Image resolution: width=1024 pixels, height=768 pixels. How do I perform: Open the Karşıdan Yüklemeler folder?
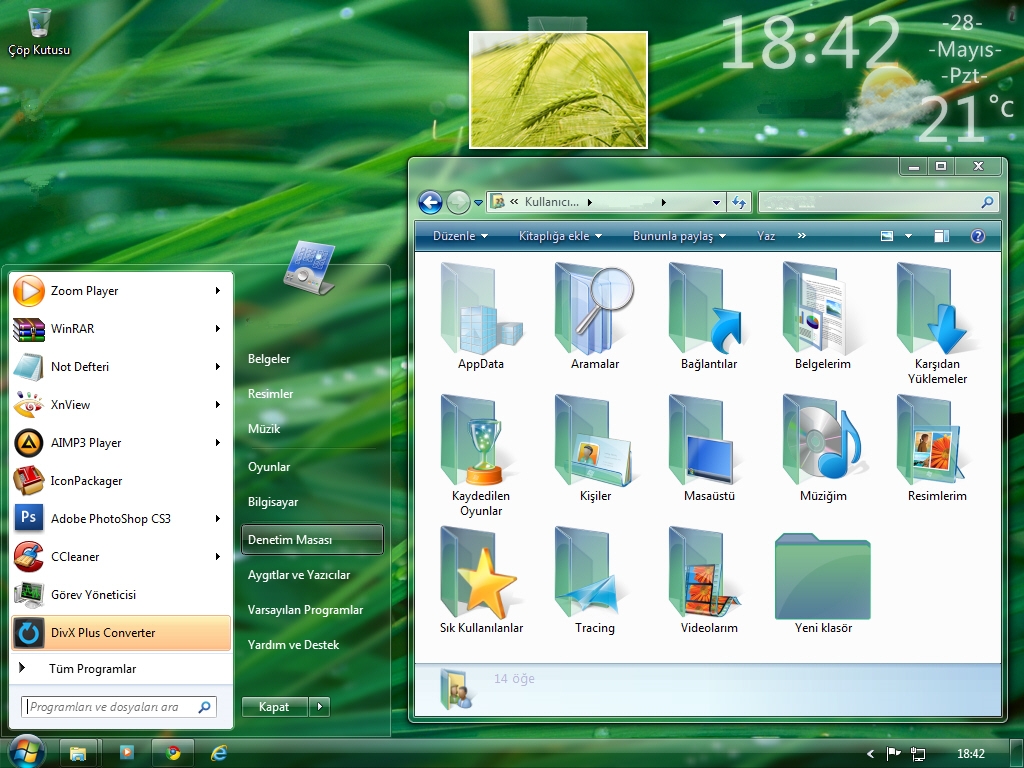[937, 323]
